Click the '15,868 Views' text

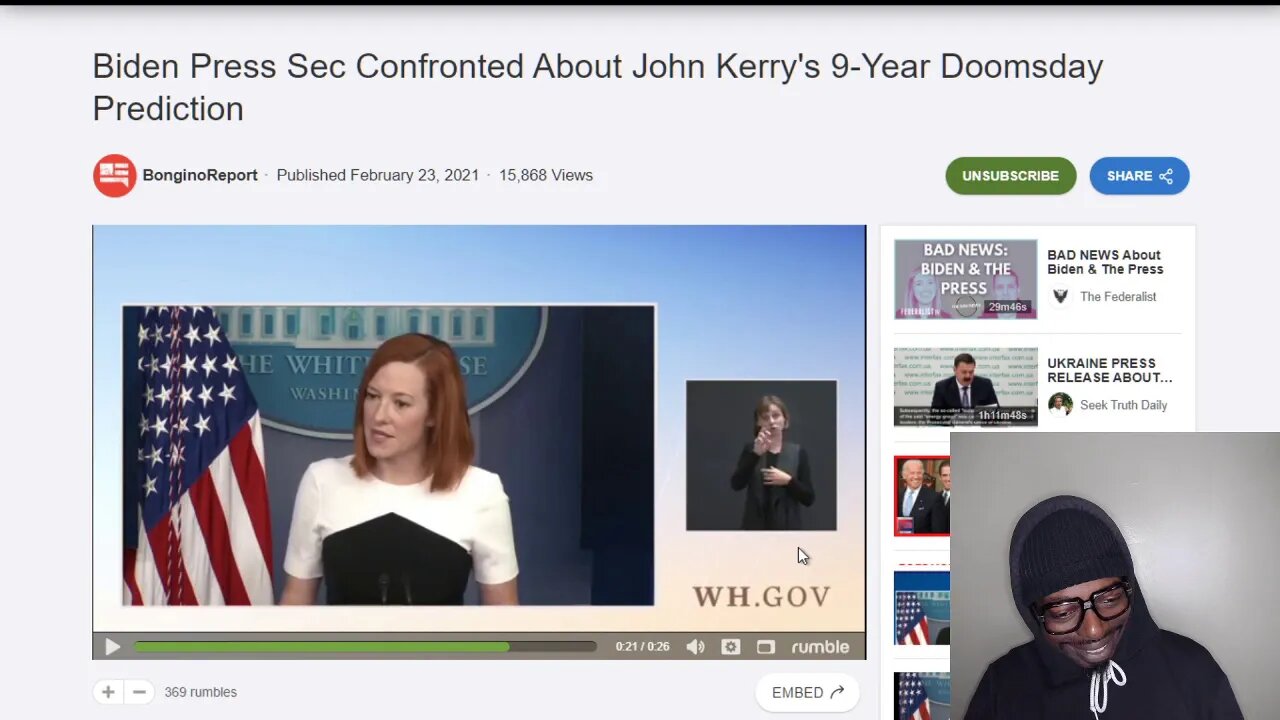(x=546, y=175)
